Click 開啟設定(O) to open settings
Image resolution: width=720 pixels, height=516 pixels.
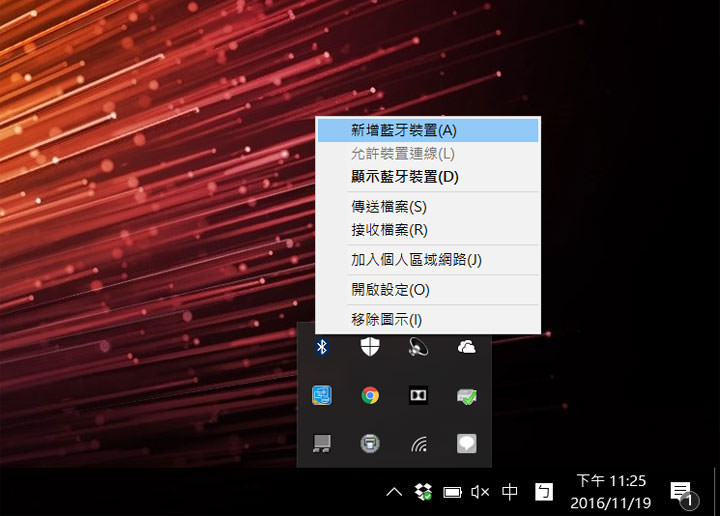[390, 290]
